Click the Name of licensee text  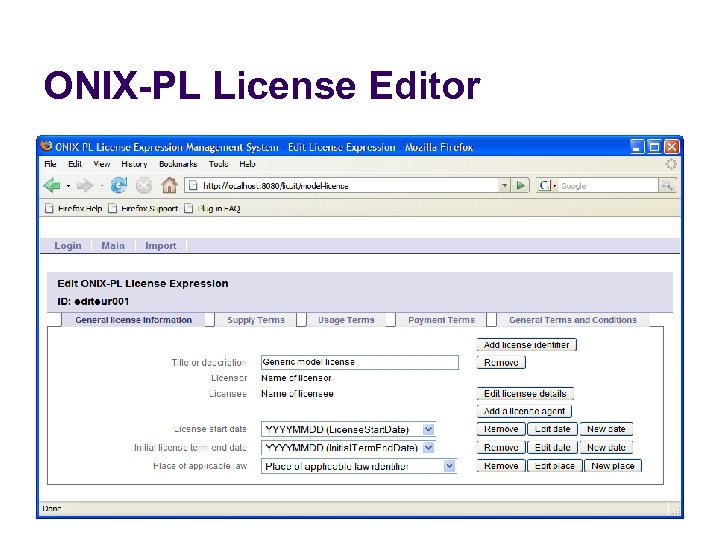click(x=297, y=394)
